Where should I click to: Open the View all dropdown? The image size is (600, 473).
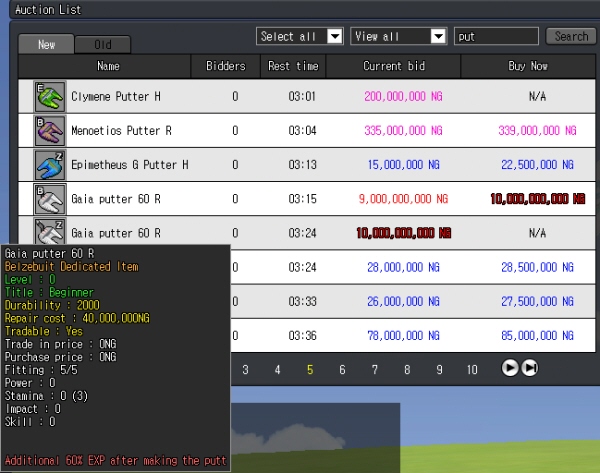(398, 36)
